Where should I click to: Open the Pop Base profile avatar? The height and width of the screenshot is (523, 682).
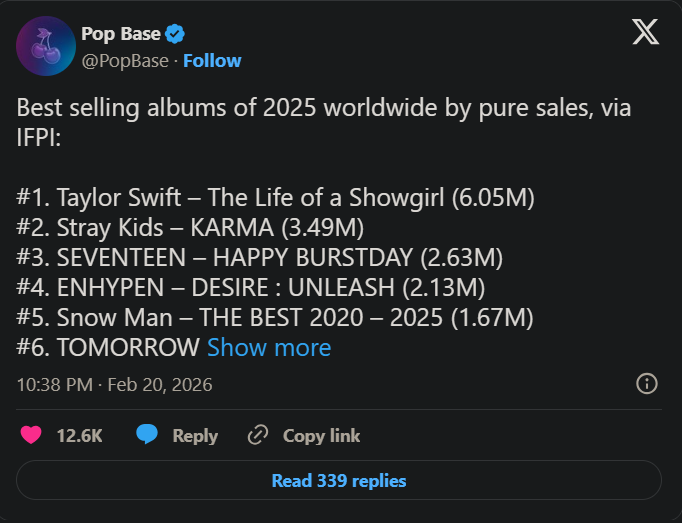coord(46,46)
